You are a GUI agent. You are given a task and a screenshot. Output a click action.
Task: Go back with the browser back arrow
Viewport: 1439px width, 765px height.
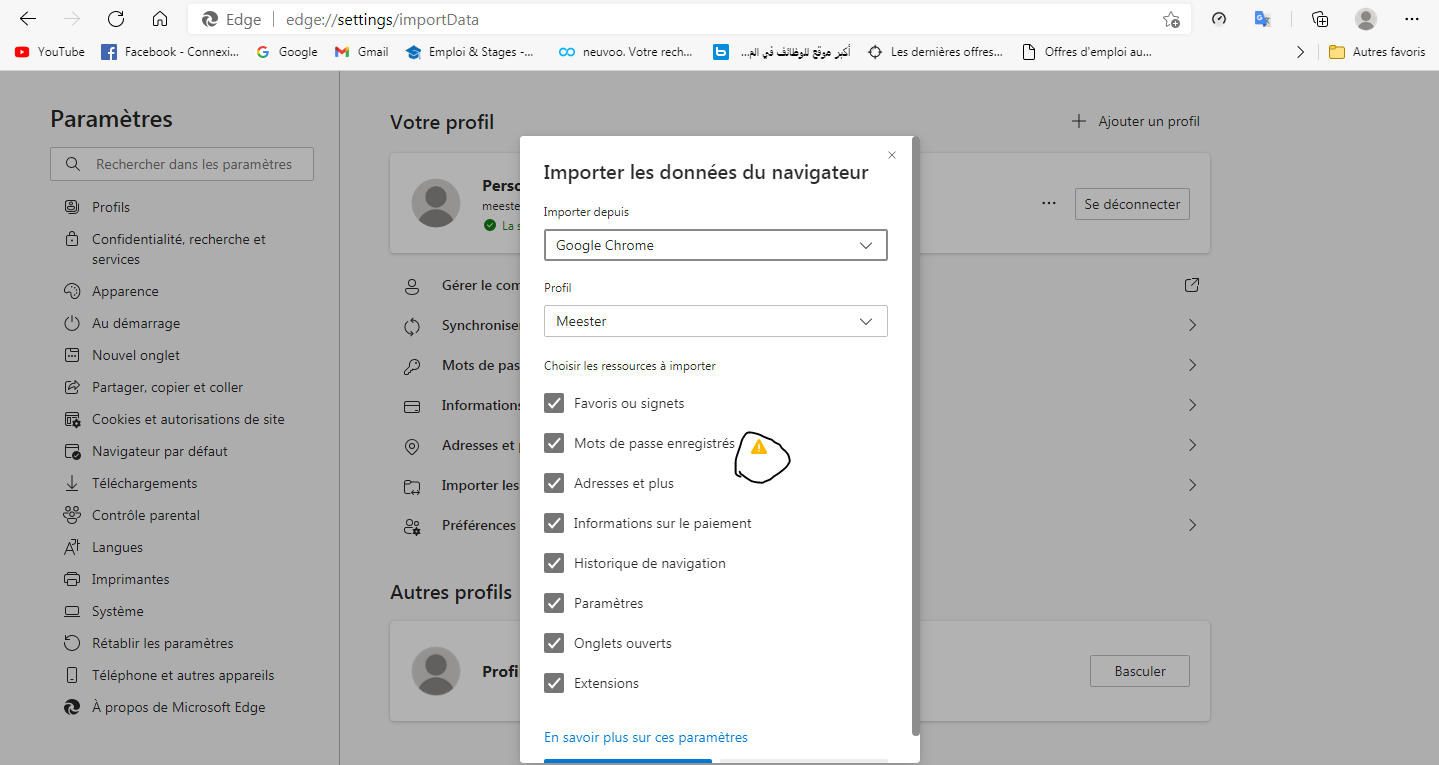pyautogui.click(x=28, y=19)
